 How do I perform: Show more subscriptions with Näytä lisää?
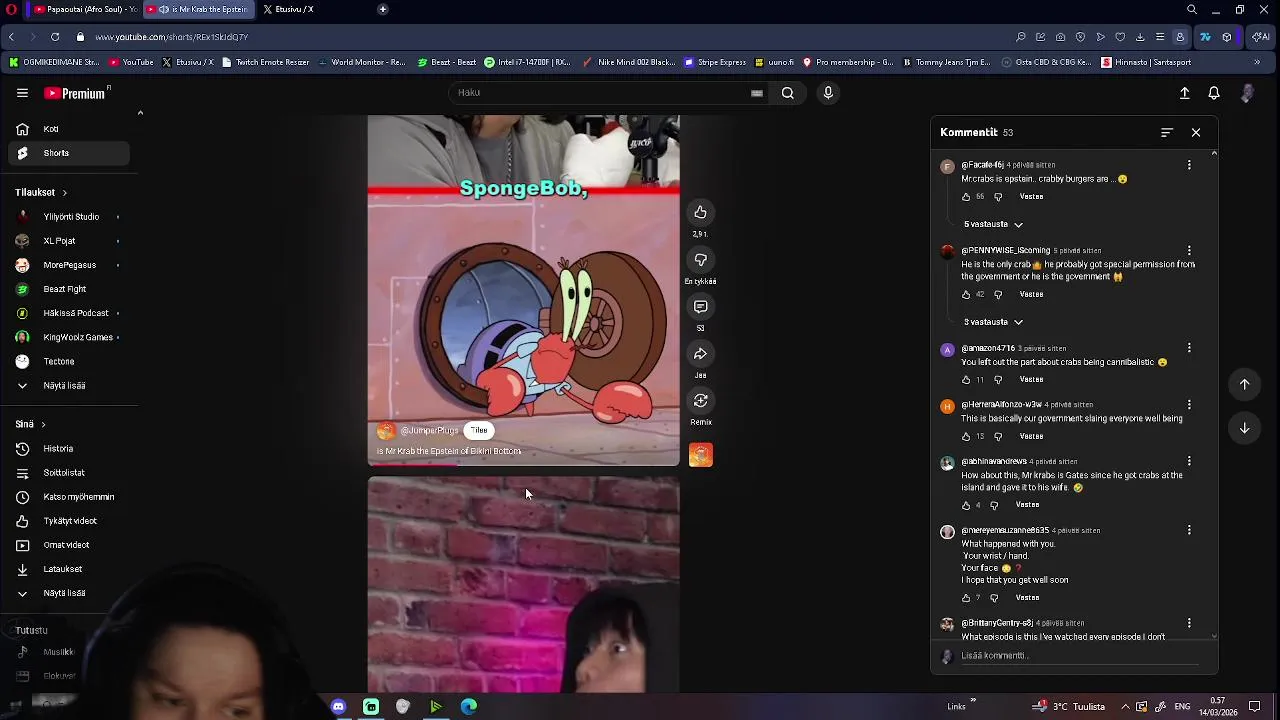[64, 385]
